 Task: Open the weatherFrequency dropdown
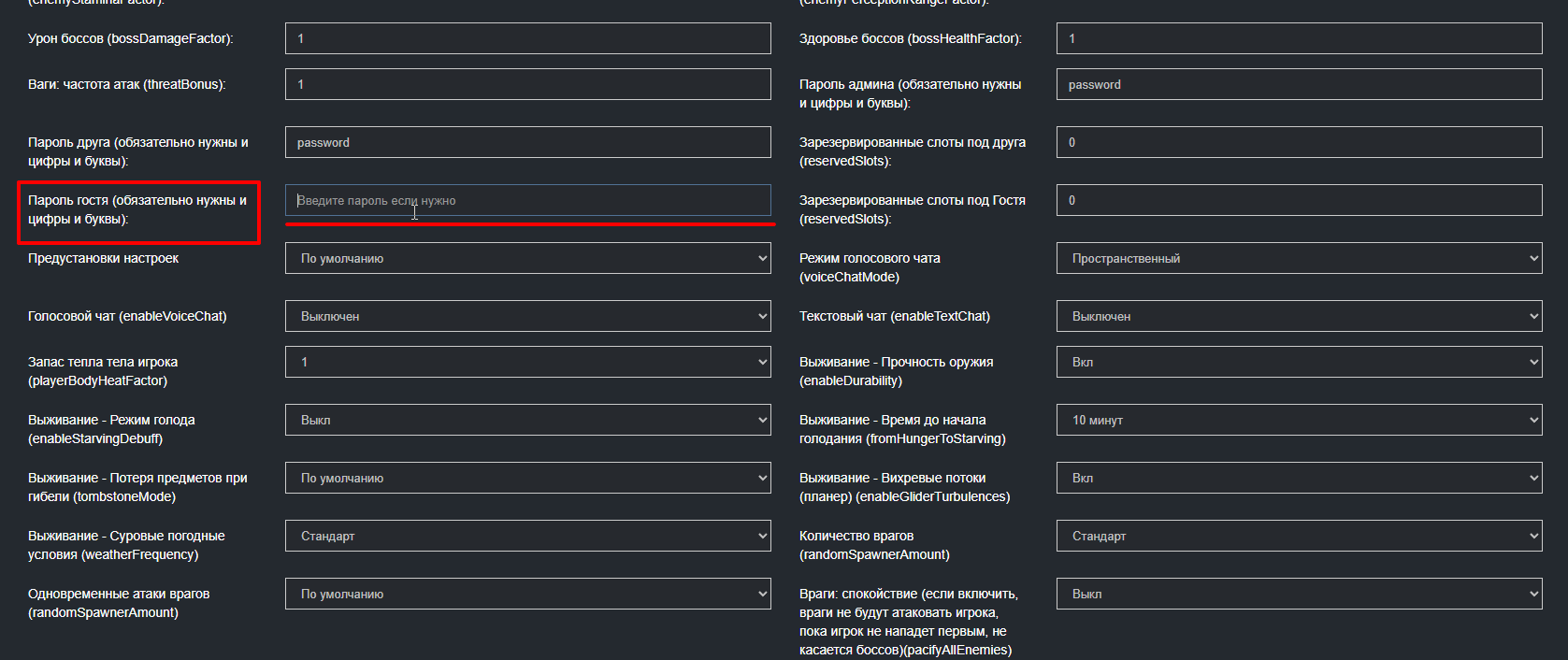point(527,536)
